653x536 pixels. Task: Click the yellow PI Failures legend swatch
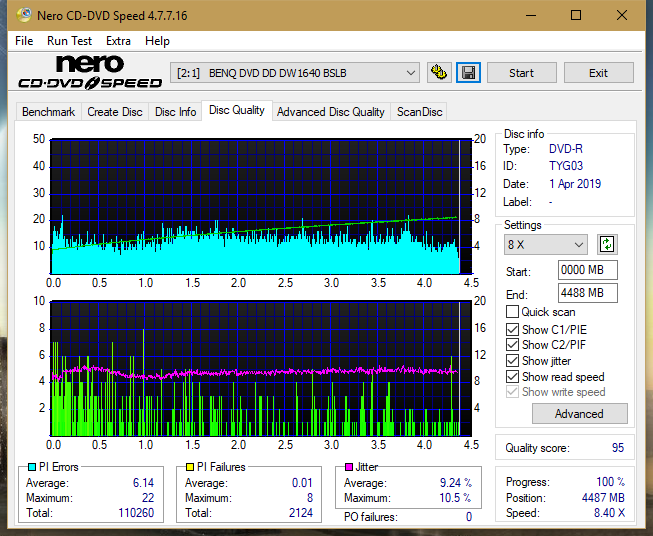[190, 467]
